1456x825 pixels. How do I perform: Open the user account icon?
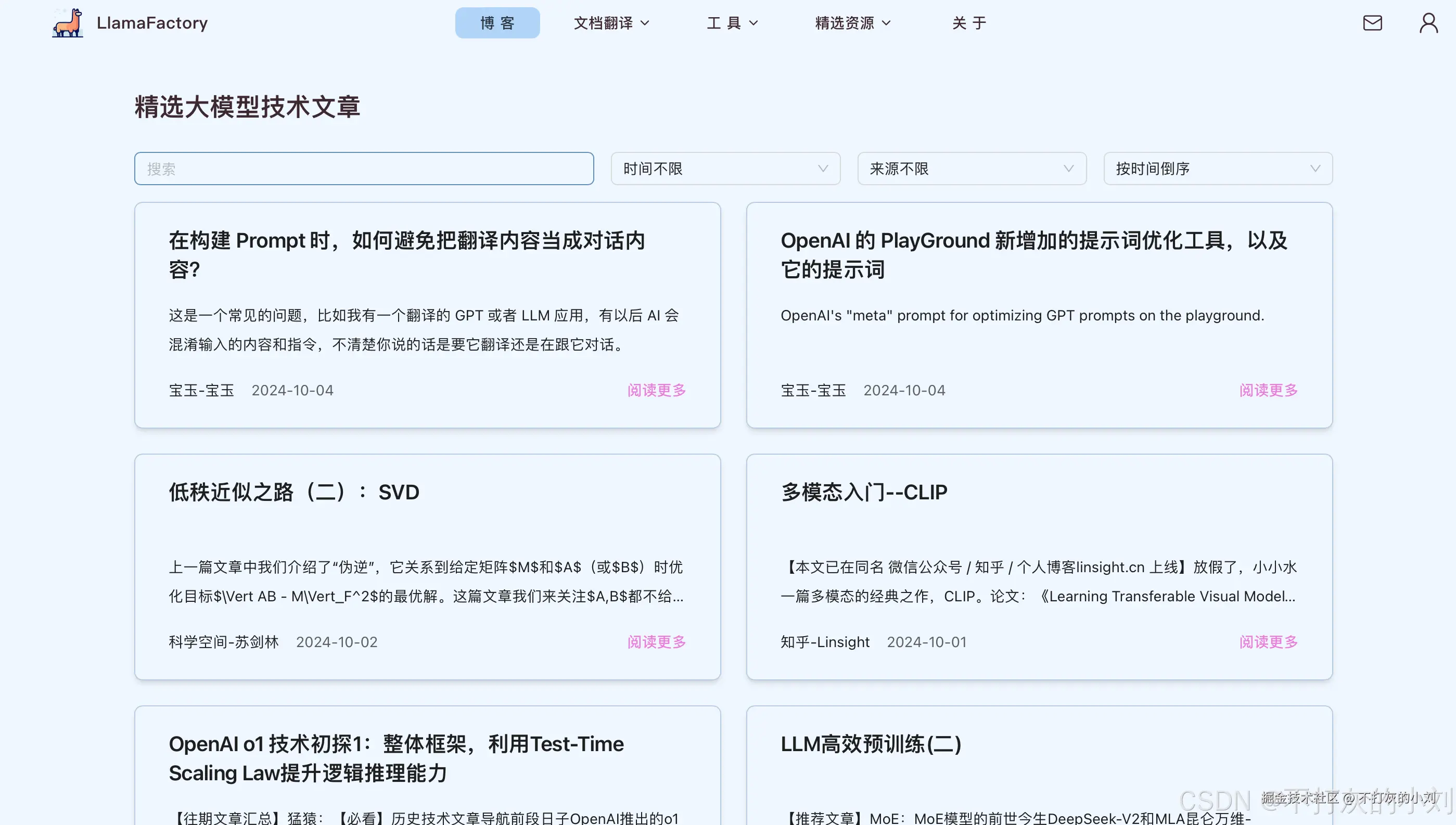tap(1428, 23)
